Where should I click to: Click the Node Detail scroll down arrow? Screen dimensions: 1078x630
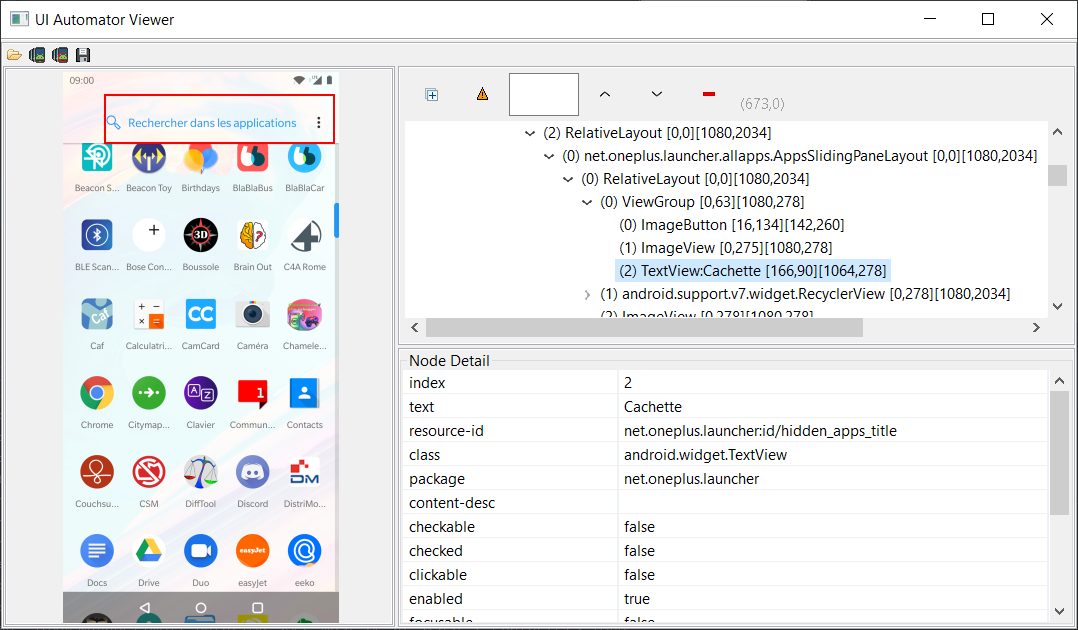pos(1059,610)
